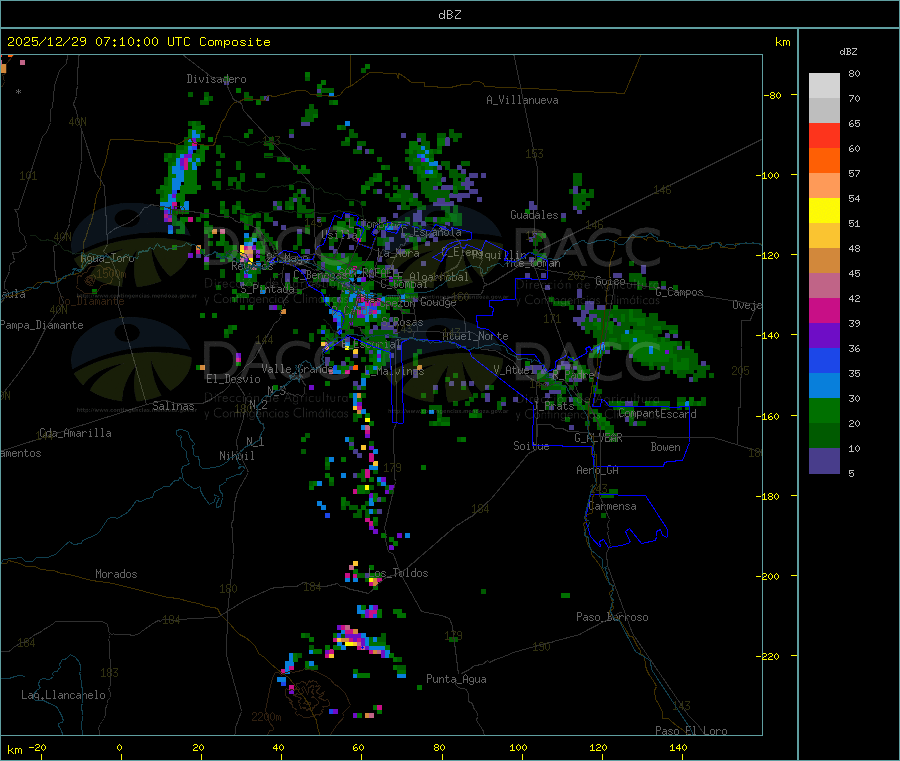Click the Valle_Grande map label

pos(297,369)
